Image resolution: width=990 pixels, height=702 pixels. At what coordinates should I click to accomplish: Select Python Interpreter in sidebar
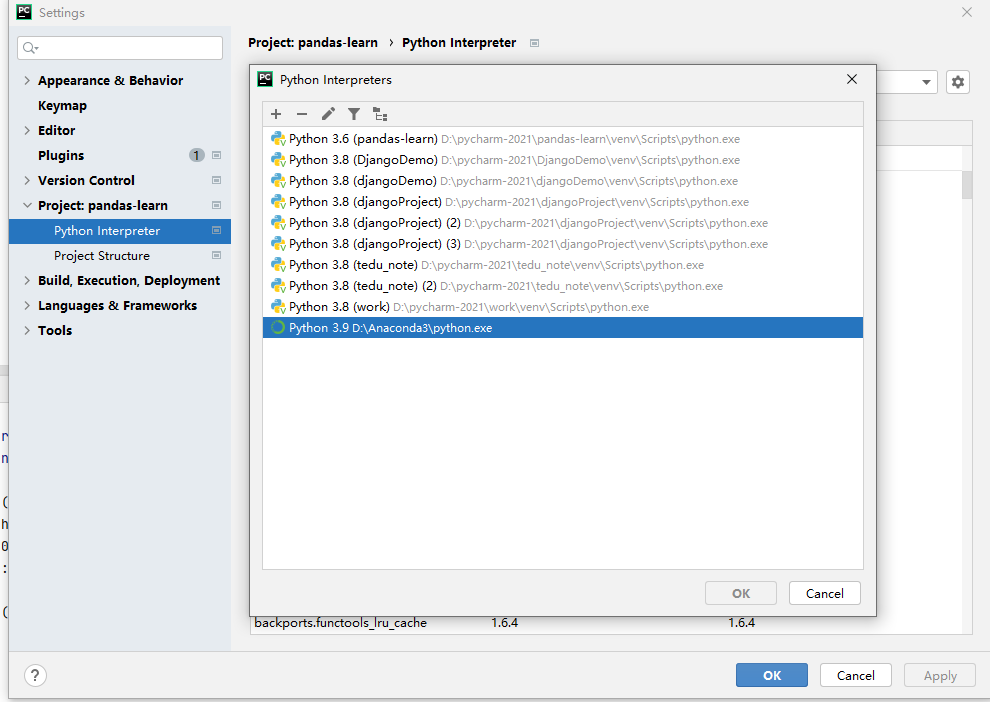120,231
